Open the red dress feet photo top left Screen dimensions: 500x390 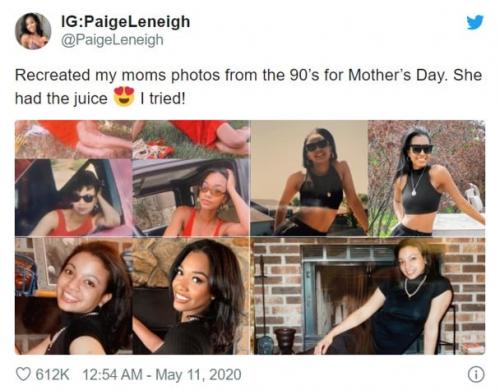click(x=74, y=139)
